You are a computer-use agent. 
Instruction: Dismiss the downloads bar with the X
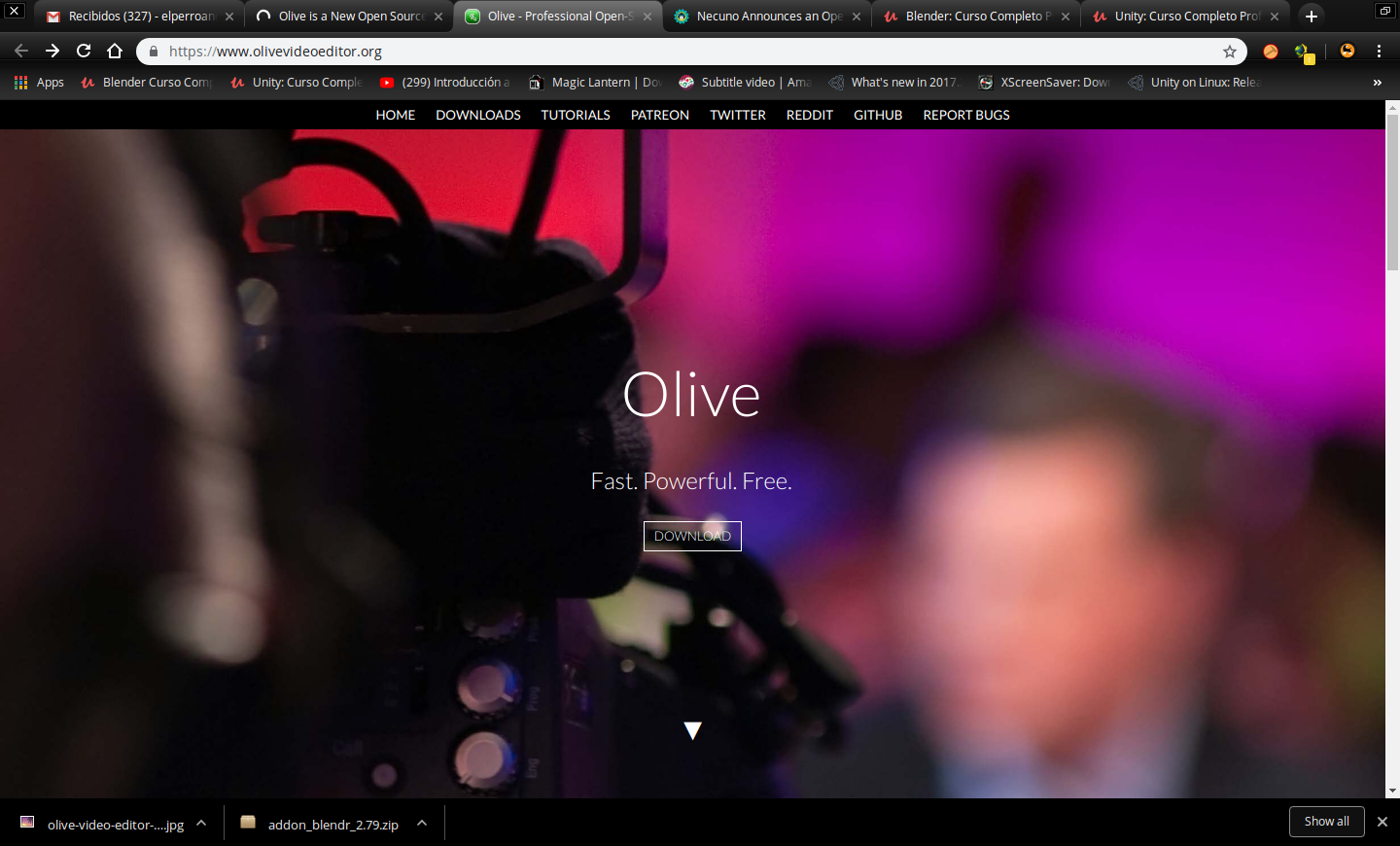point(1382,822)
